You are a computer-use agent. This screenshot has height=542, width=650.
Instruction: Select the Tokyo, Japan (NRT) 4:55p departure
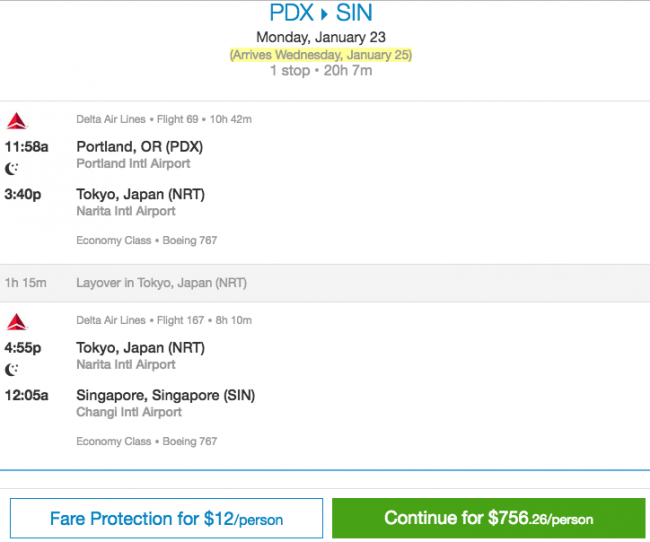pyautogui.click(x=141, y=348)
